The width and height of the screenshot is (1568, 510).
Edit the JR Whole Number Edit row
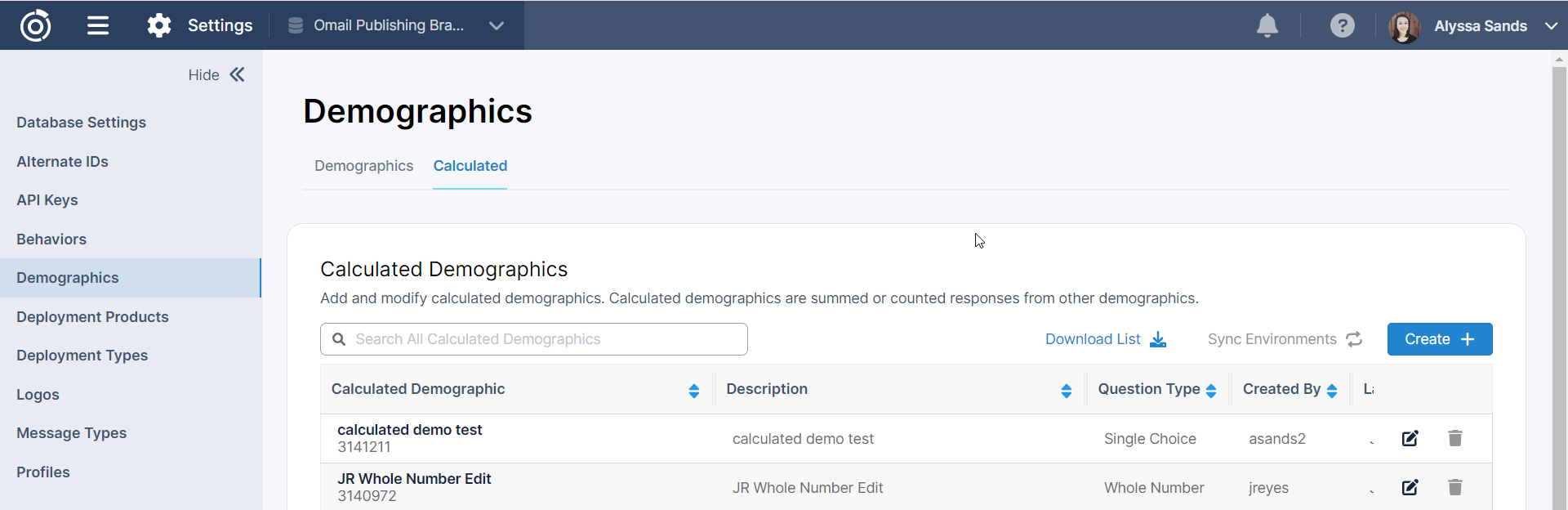pyautogui.click(x=1410, y=488)
